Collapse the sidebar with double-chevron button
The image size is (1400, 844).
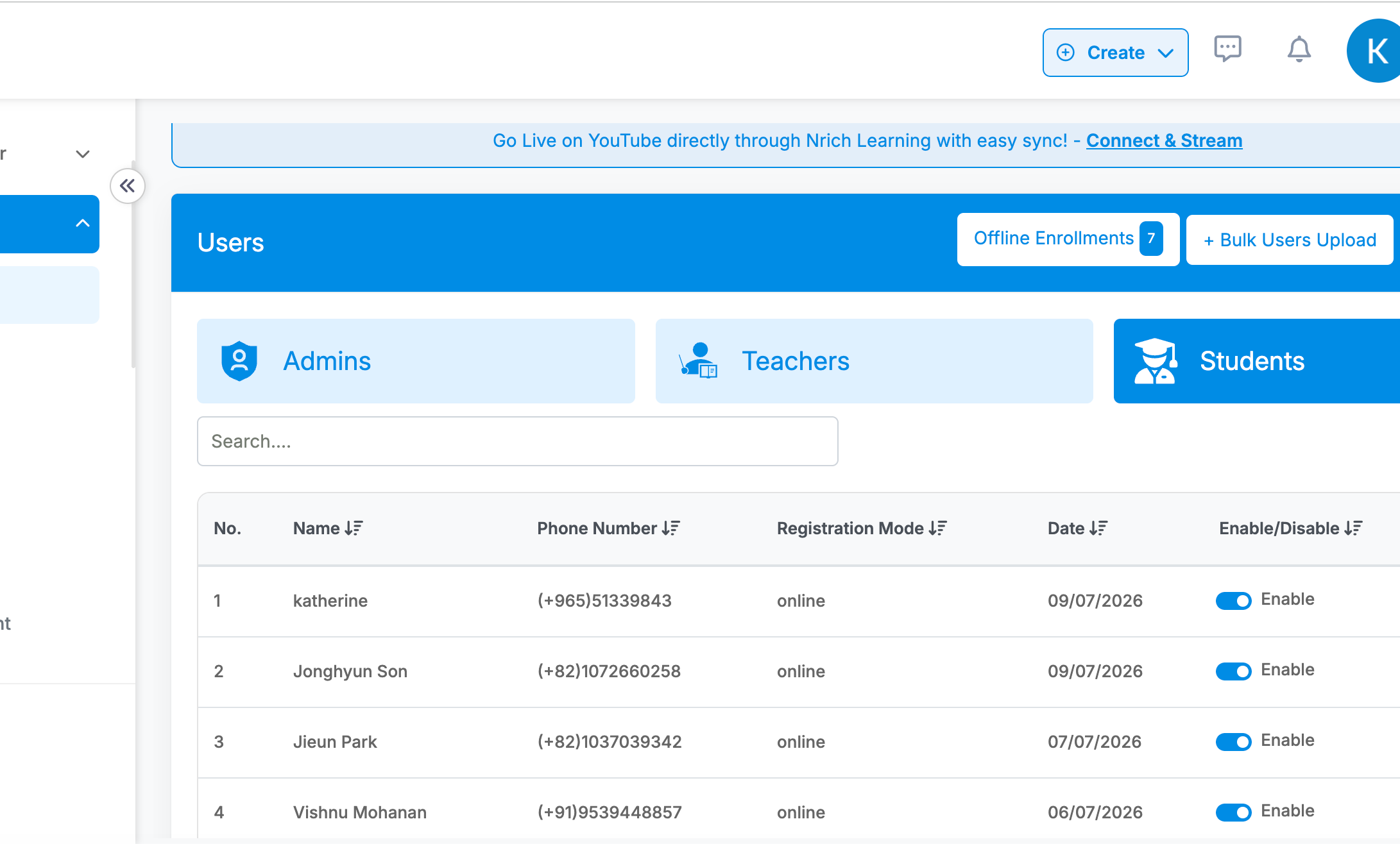point(128,186)
